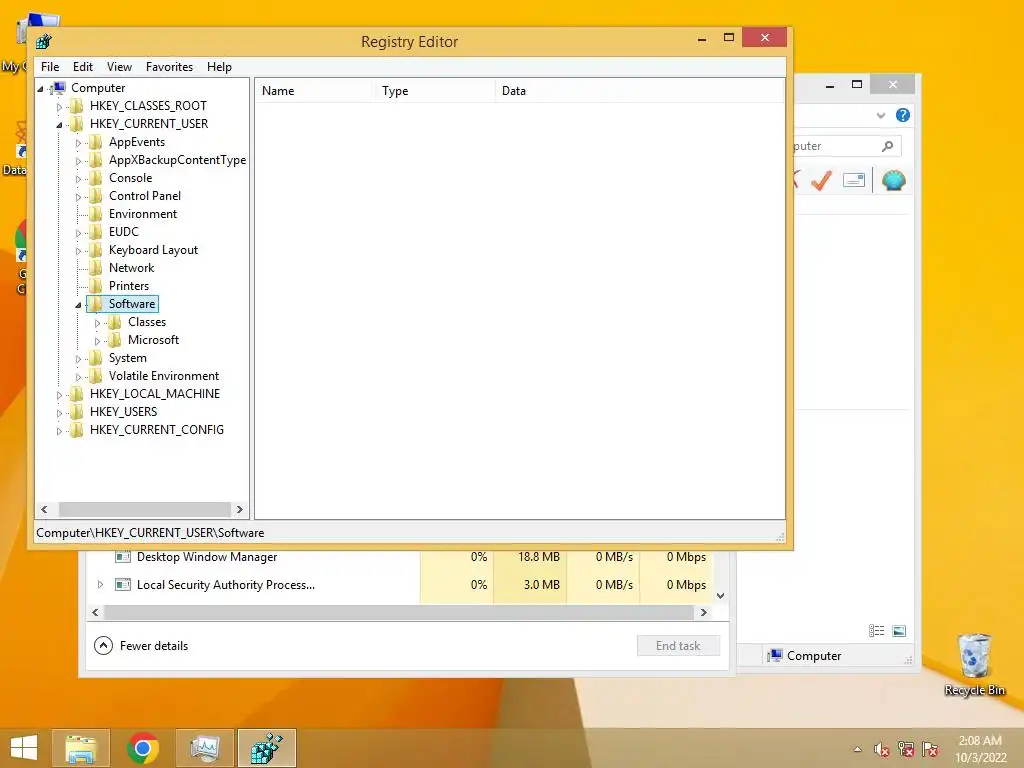Expand HKEY_USERS arrow

point(59,413)
